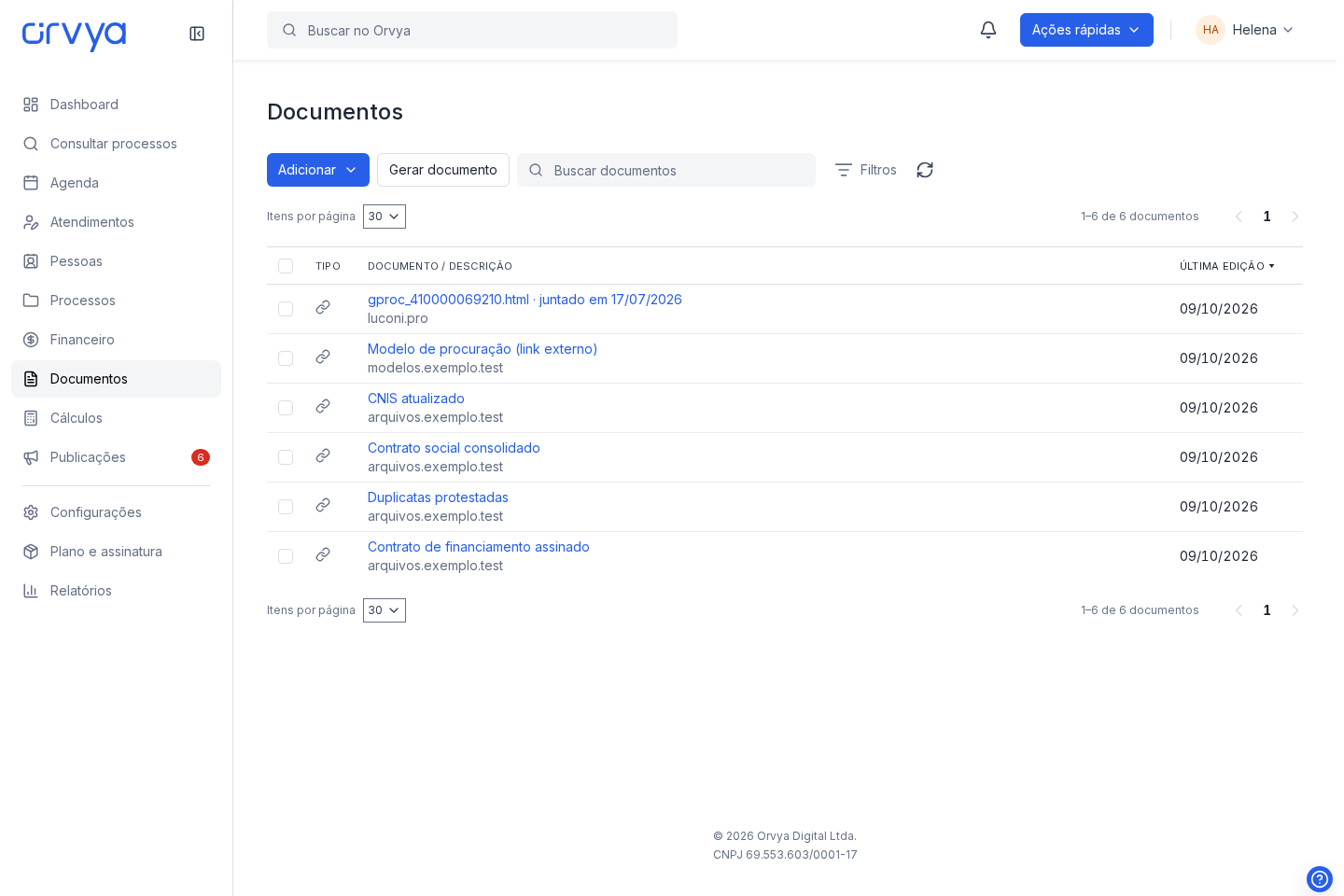This screenshot has width=1344, height=896.
Task: Select the Modelo de procuração row checkbox
Action: point(286,358)
